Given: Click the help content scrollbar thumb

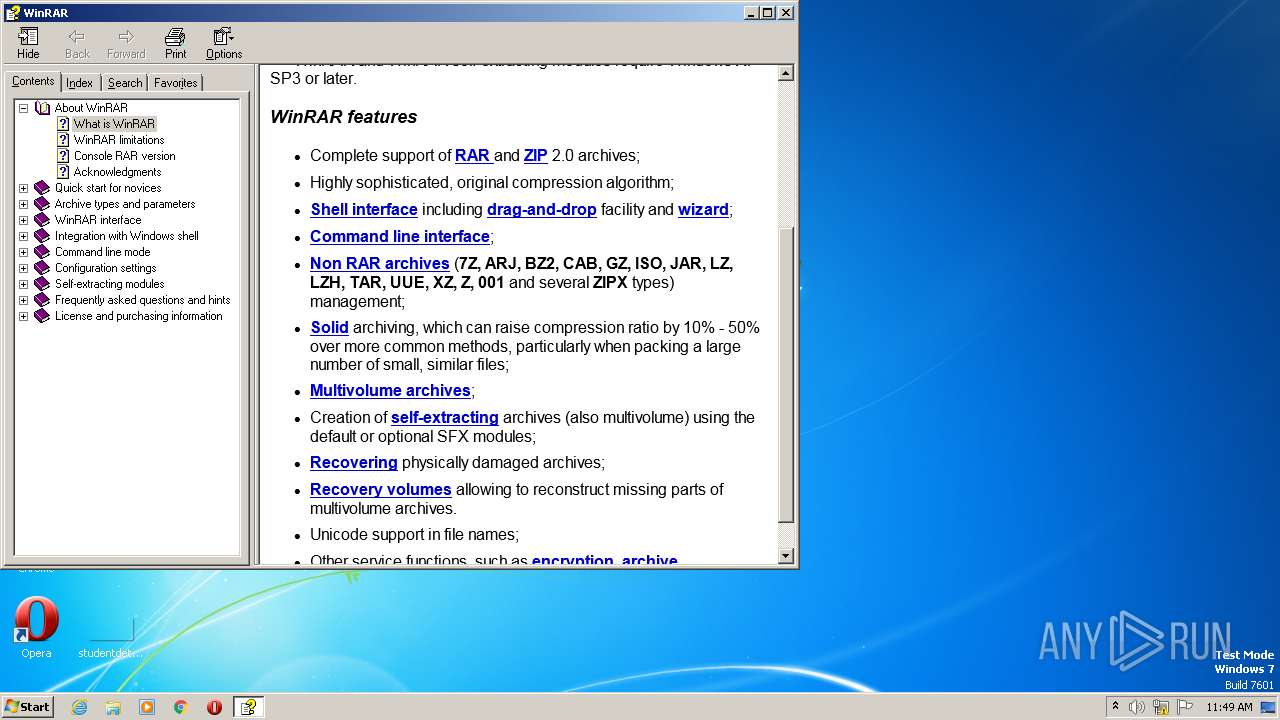Looking at the screenshot, I should point(786,374).
